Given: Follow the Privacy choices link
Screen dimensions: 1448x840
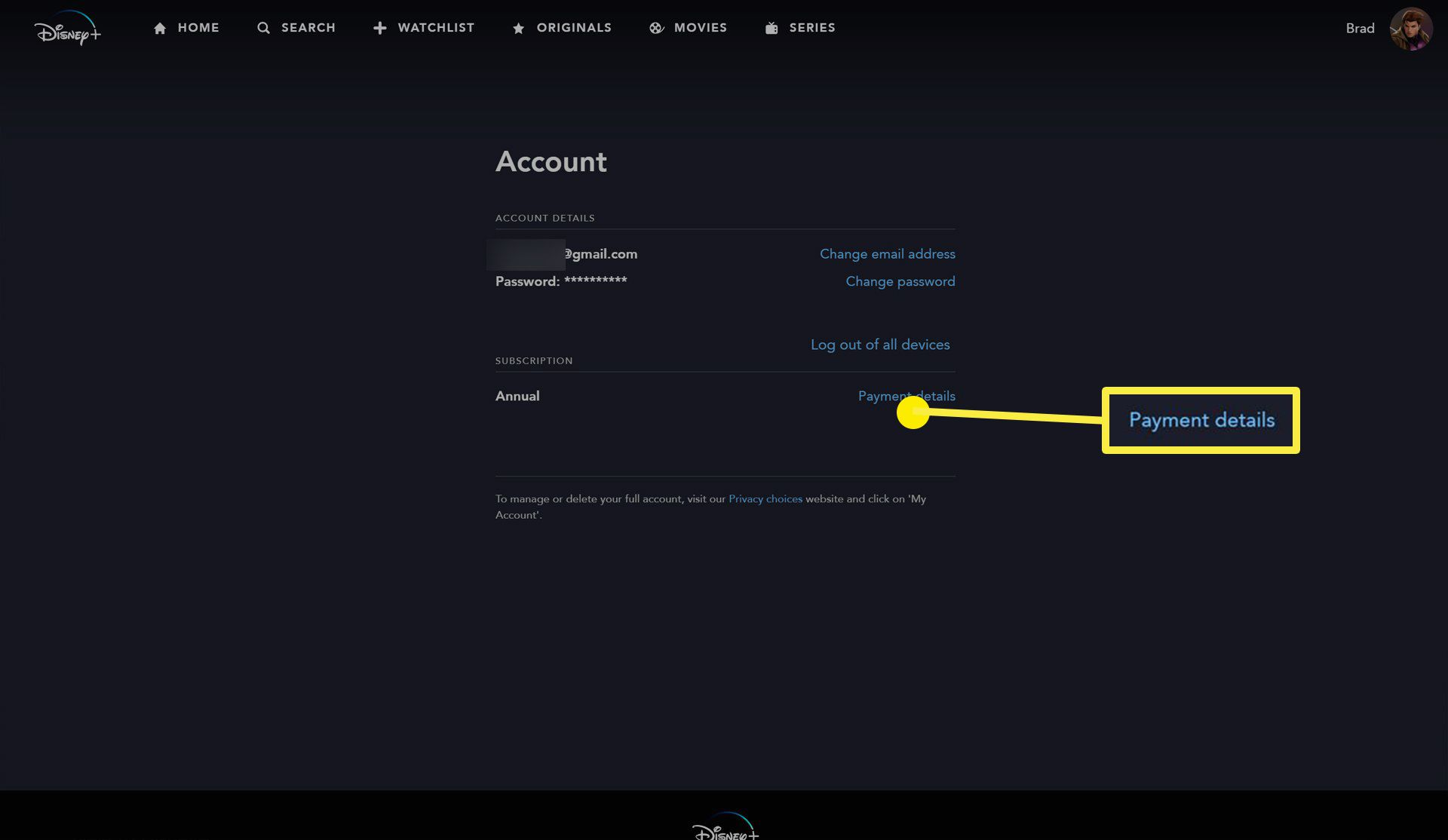Looking at the screenshot, I should [x=765, y=499].
